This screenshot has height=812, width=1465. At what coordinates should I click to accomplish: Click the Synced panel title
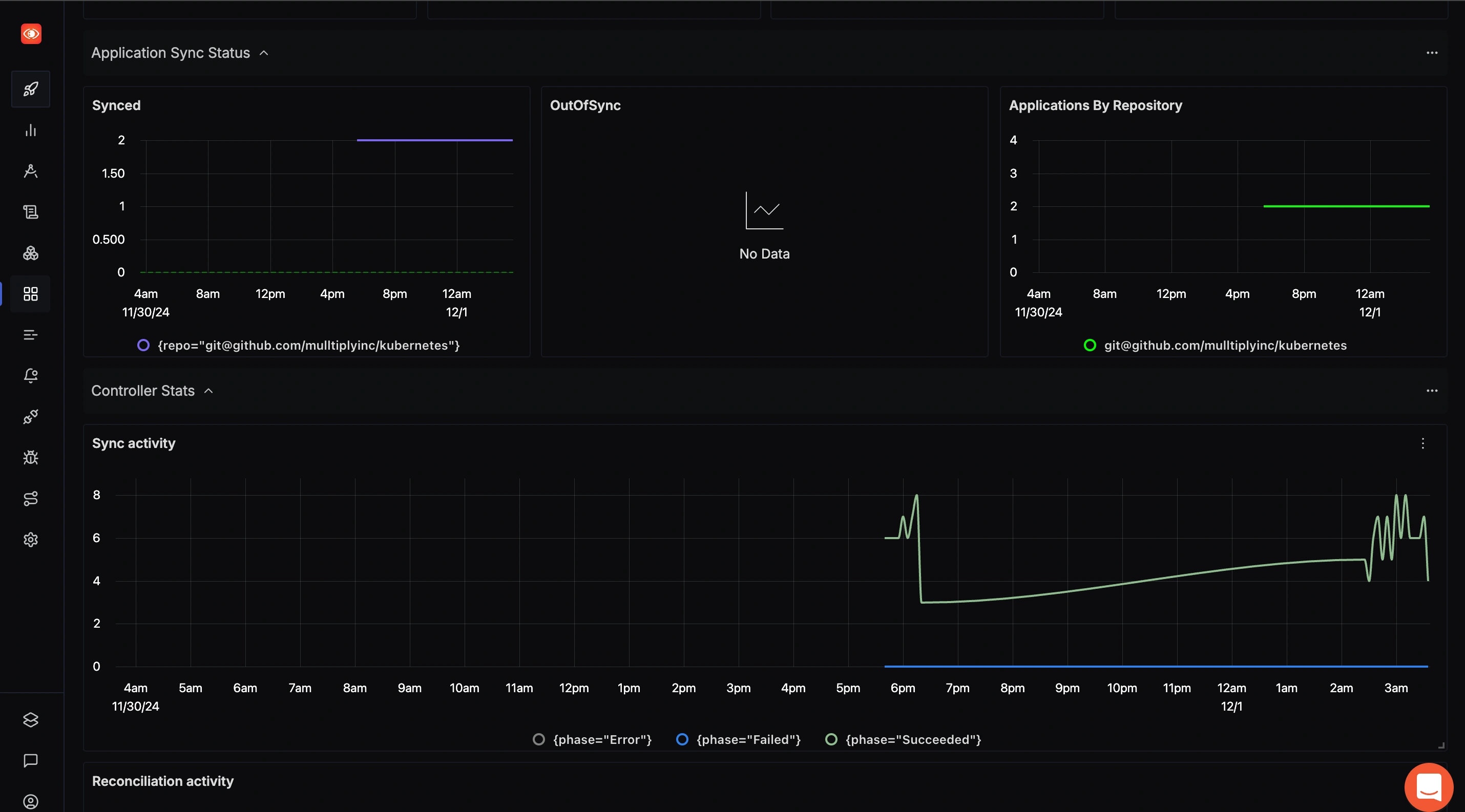(116, 105)
